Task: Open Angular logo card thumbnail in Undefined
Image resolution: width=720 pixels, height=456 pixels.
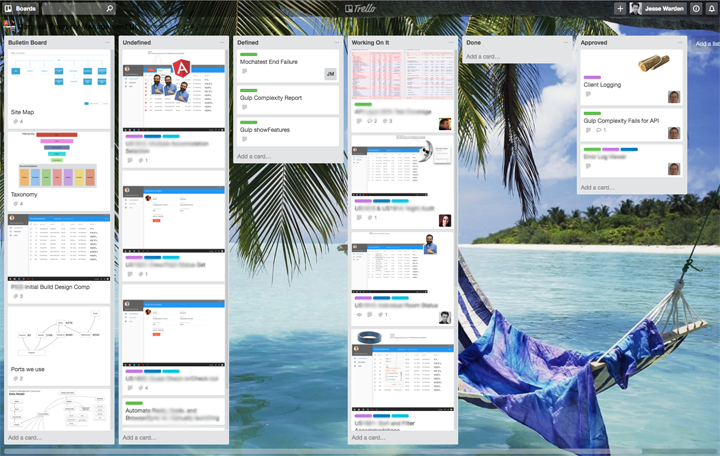Action: coord(174,90)
